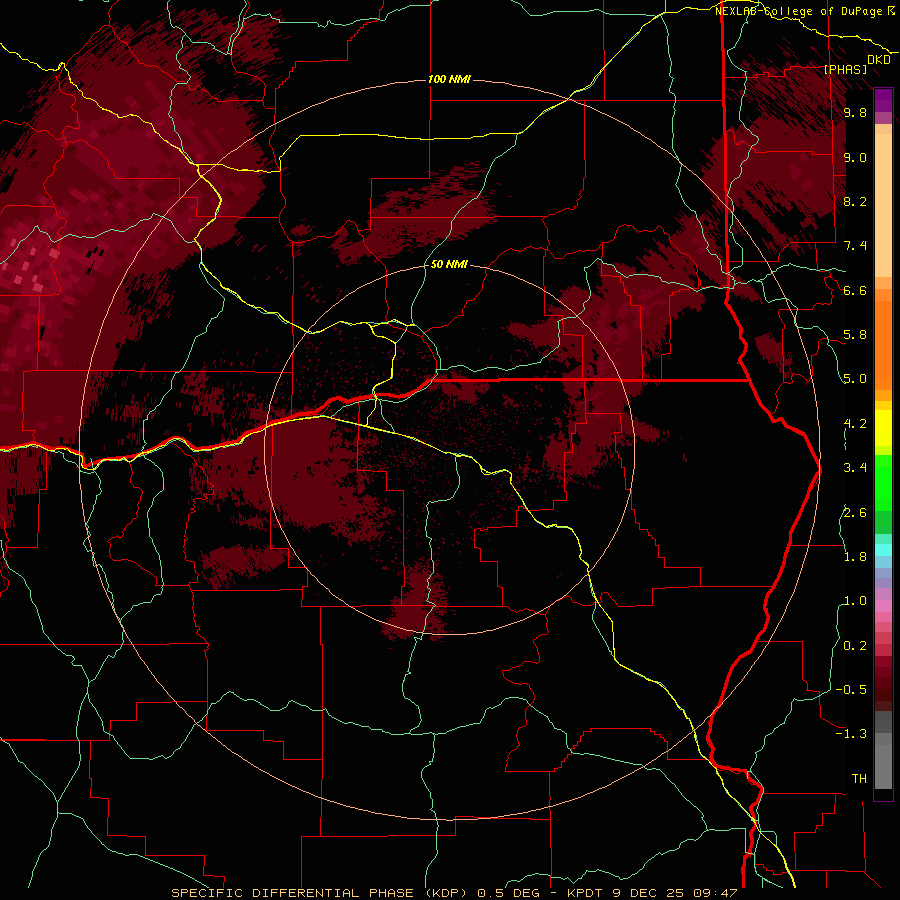The image size is (900, 900).
Task: Pick the gray segment of the color bar
Action: click(883, 749)
